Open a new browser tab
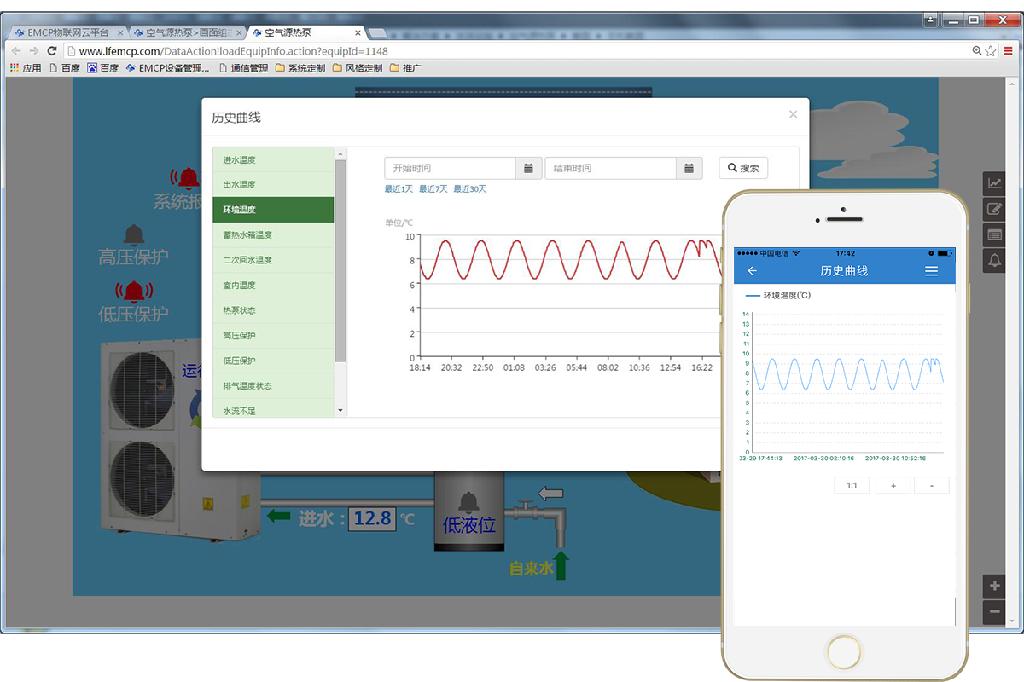The image size is (1024, 682). 377,33
